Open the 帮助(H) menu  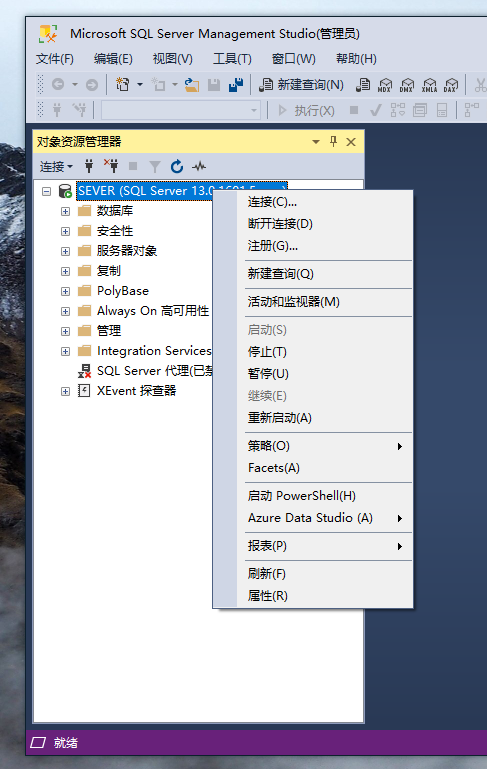pos(356,59)
